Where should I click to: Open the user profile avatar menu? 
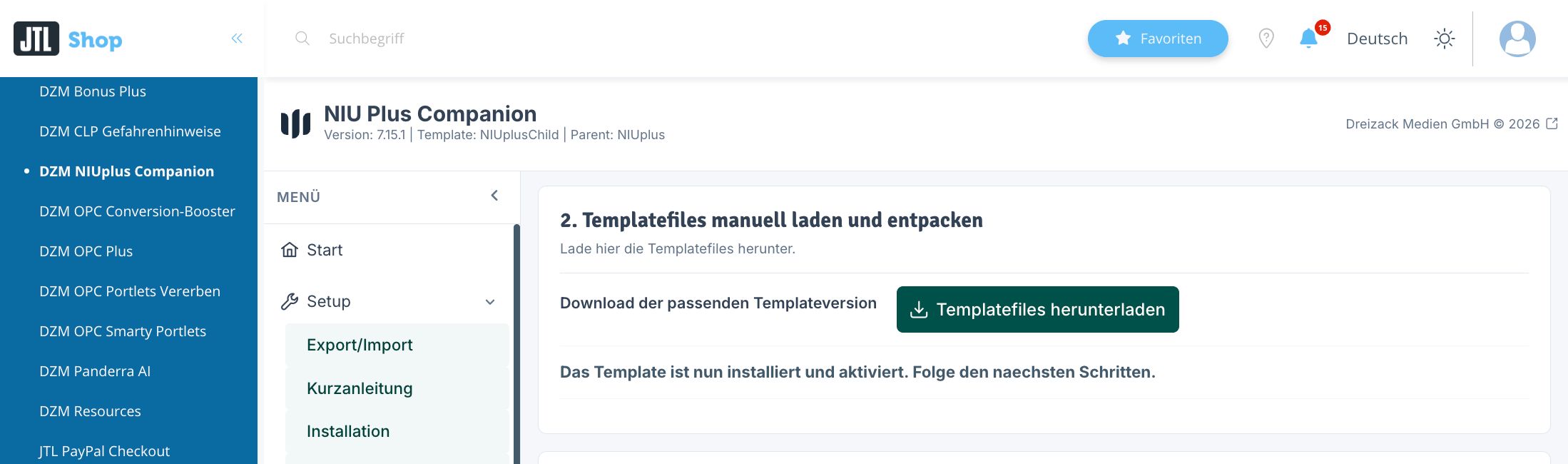click(1517, 39)
